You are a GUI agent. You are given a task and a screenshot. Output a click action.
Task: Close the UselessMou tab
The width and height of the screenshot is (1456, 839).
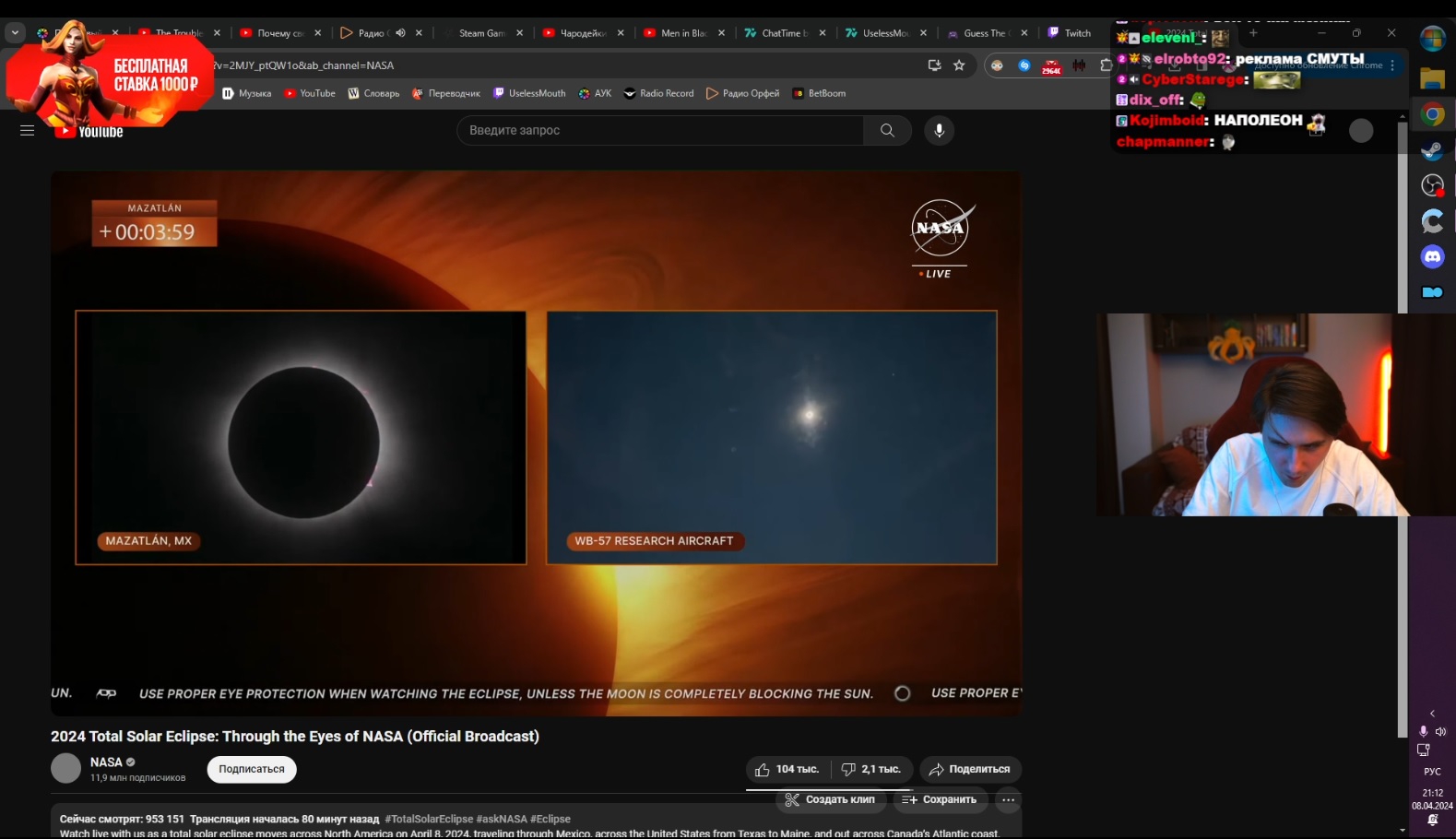(x=923, y=33)
